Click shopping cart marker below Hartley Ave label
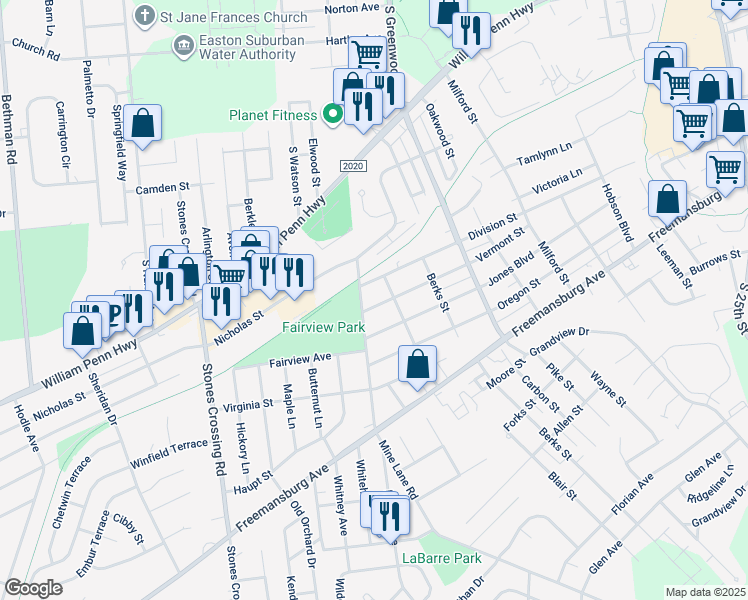Viewport: 748px width, 600px height. coord(367,54)
